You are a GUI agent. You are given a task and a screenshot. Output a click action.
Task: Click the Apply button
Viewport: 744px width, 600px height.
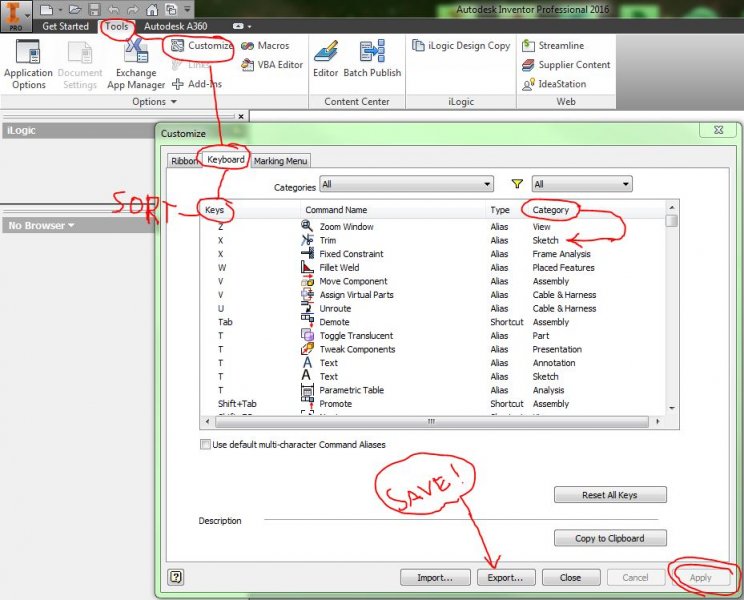coord(700,577)
